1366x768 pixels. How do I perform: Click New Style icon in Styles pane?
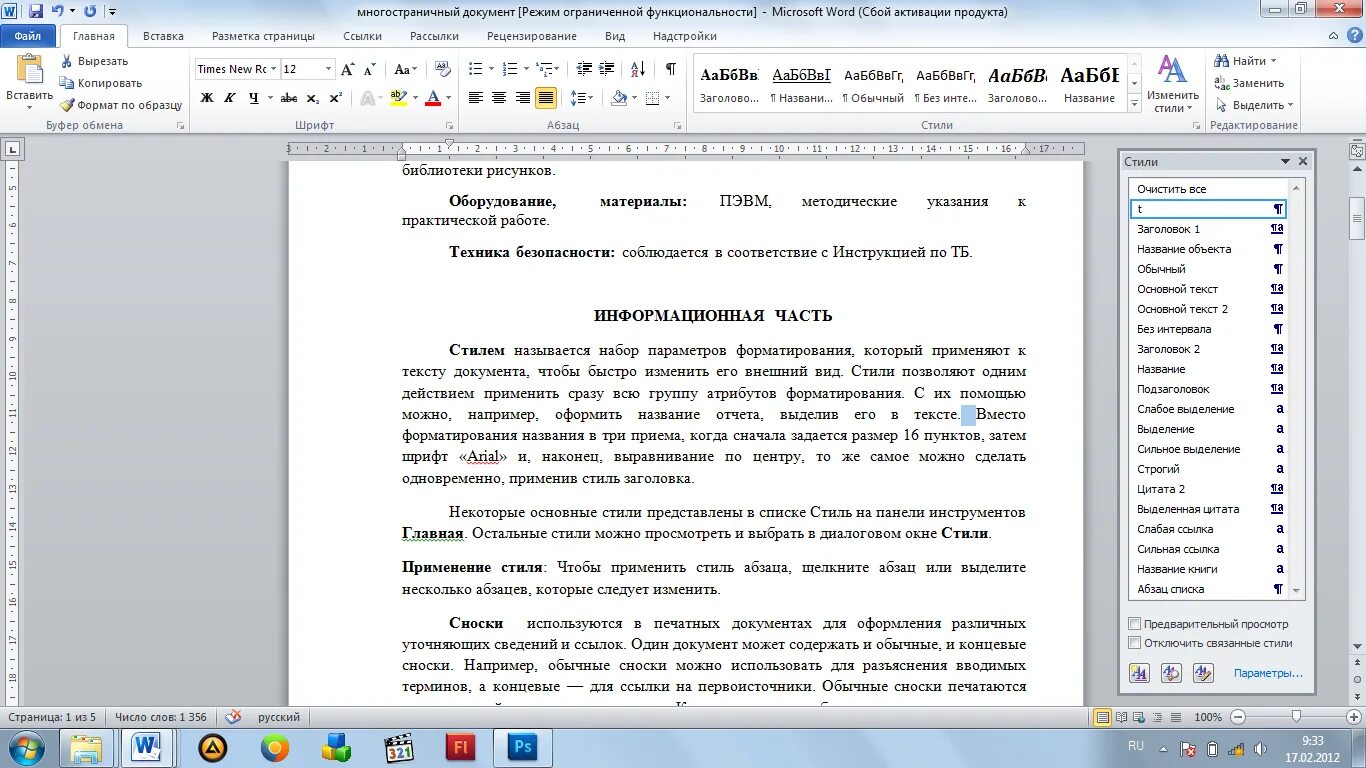click(1139, 673)
